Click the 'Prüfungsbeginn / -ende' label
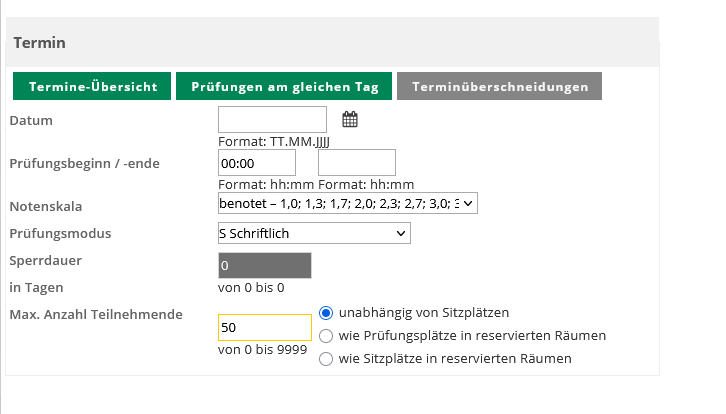 pyautogui.click(x=84, y=163)
